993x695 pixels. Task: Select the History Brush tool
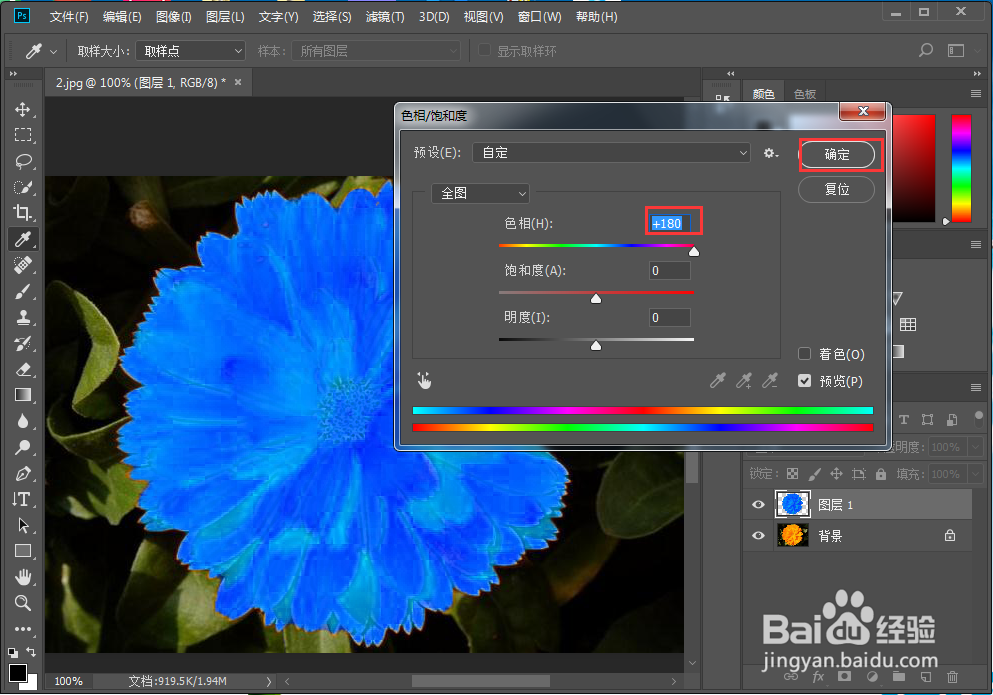pos(23,343)
